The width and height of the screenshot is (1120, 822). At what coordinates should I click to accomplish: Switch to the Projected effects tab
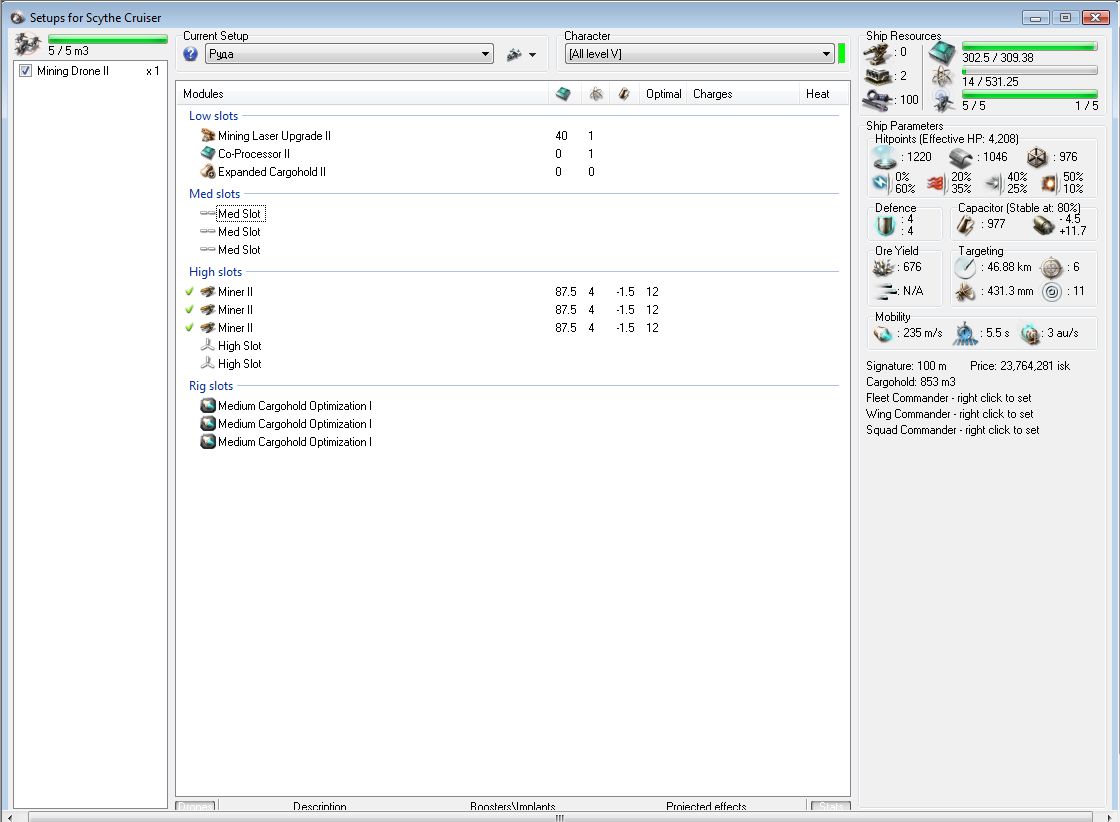click(706, 806)
